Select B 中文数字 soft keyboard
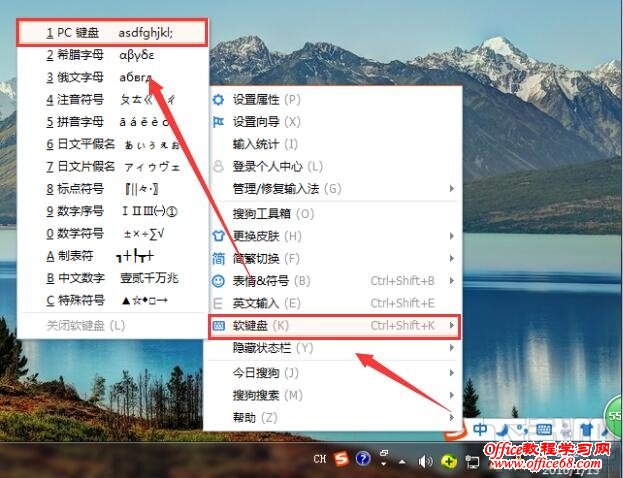 tap(112, 278)
